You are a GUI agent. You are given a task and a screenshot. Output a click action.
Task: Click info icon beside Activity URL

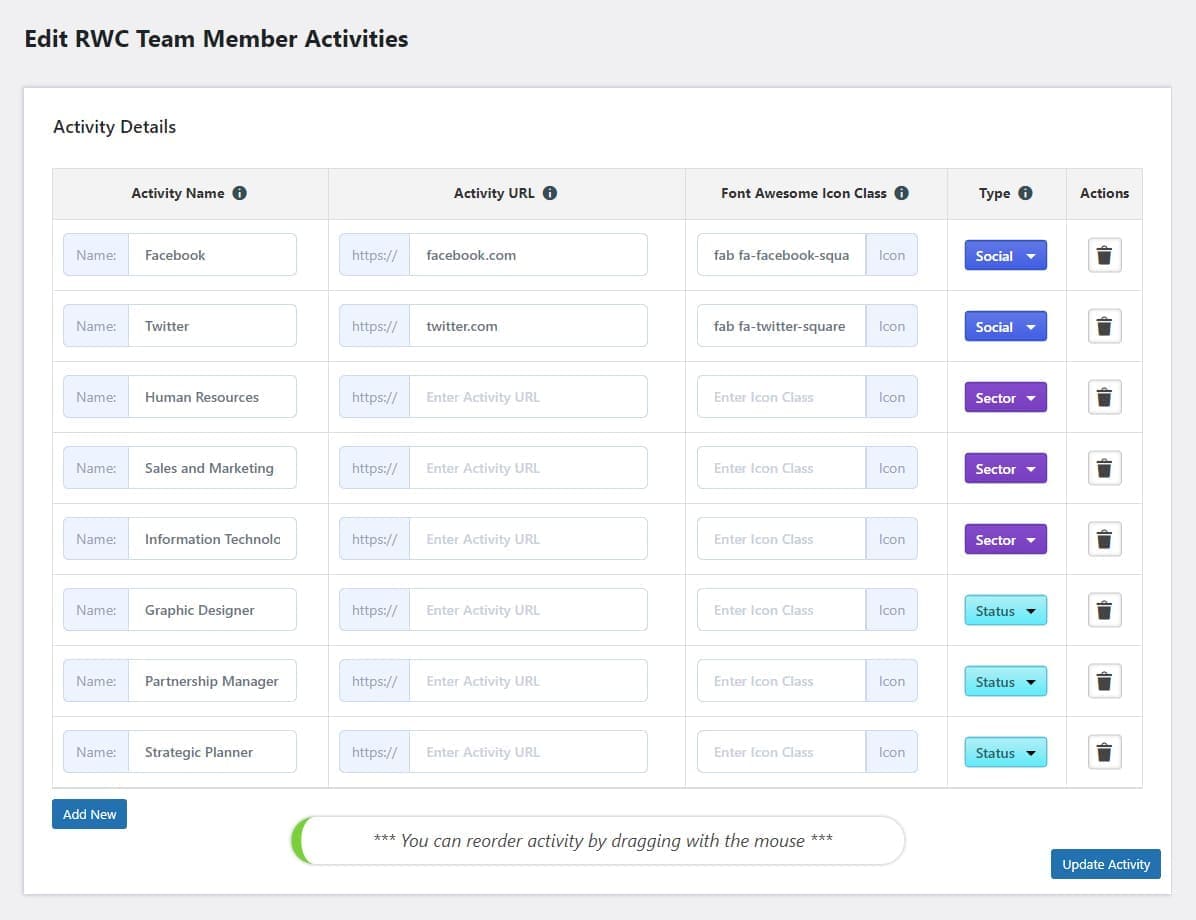point(550,193)
